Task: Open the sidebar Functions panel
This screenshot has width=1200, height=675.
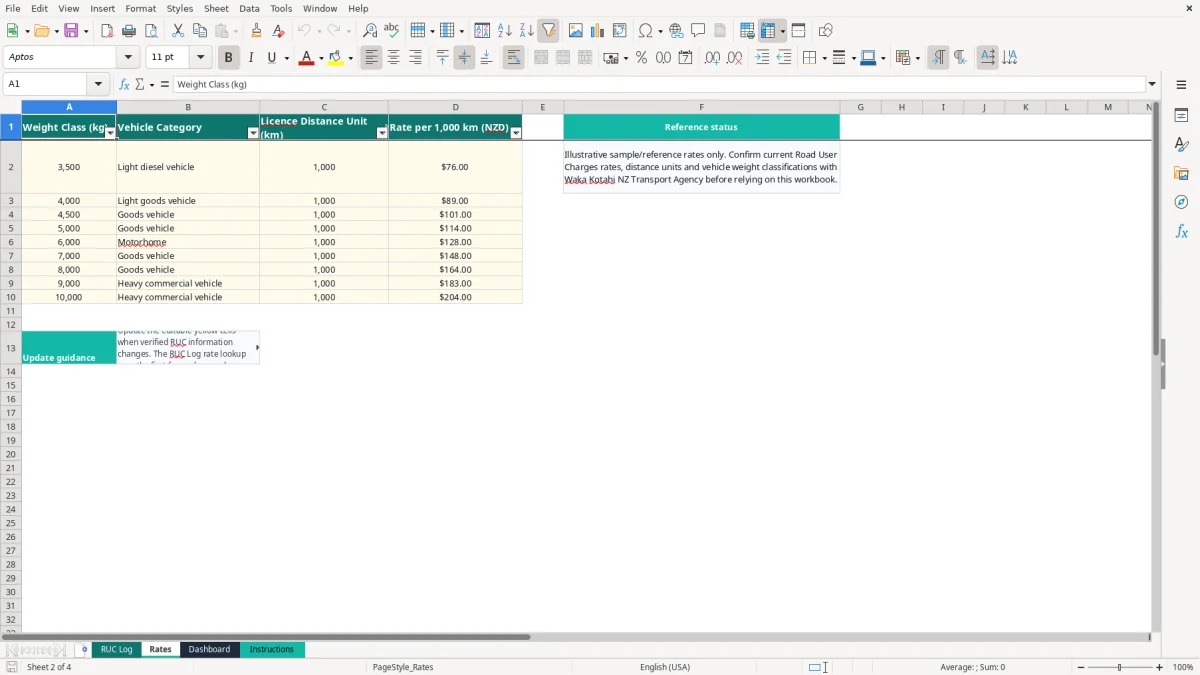Action: tap(1181, 231)
